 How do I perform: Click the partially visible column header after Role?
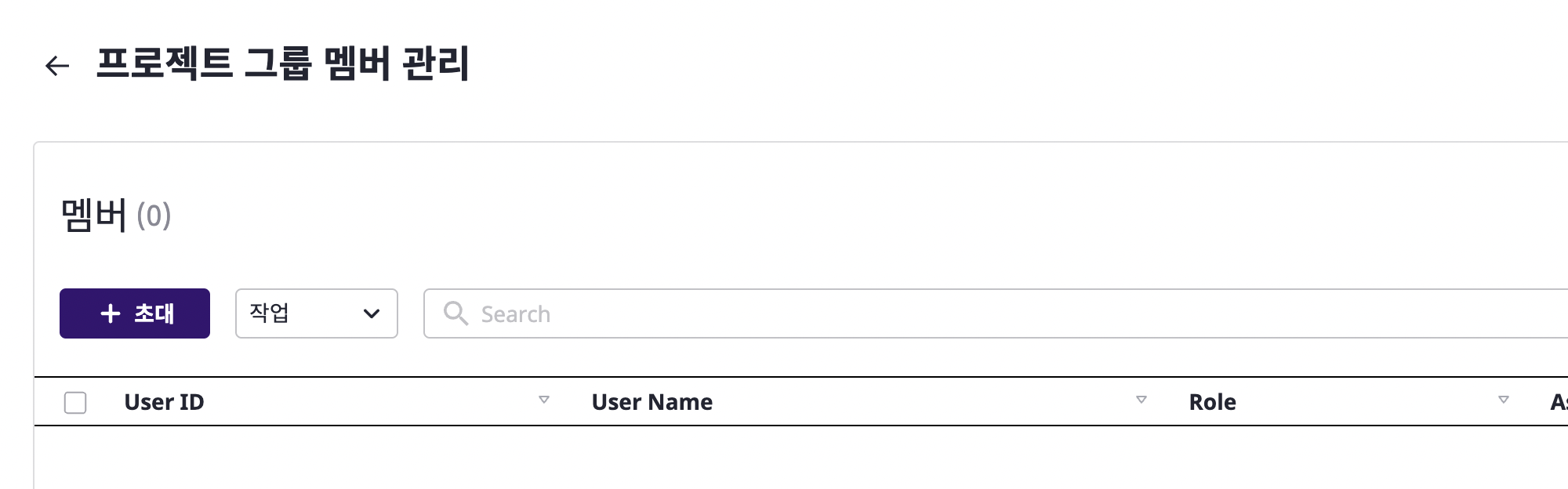click(x=1559, y=402)
